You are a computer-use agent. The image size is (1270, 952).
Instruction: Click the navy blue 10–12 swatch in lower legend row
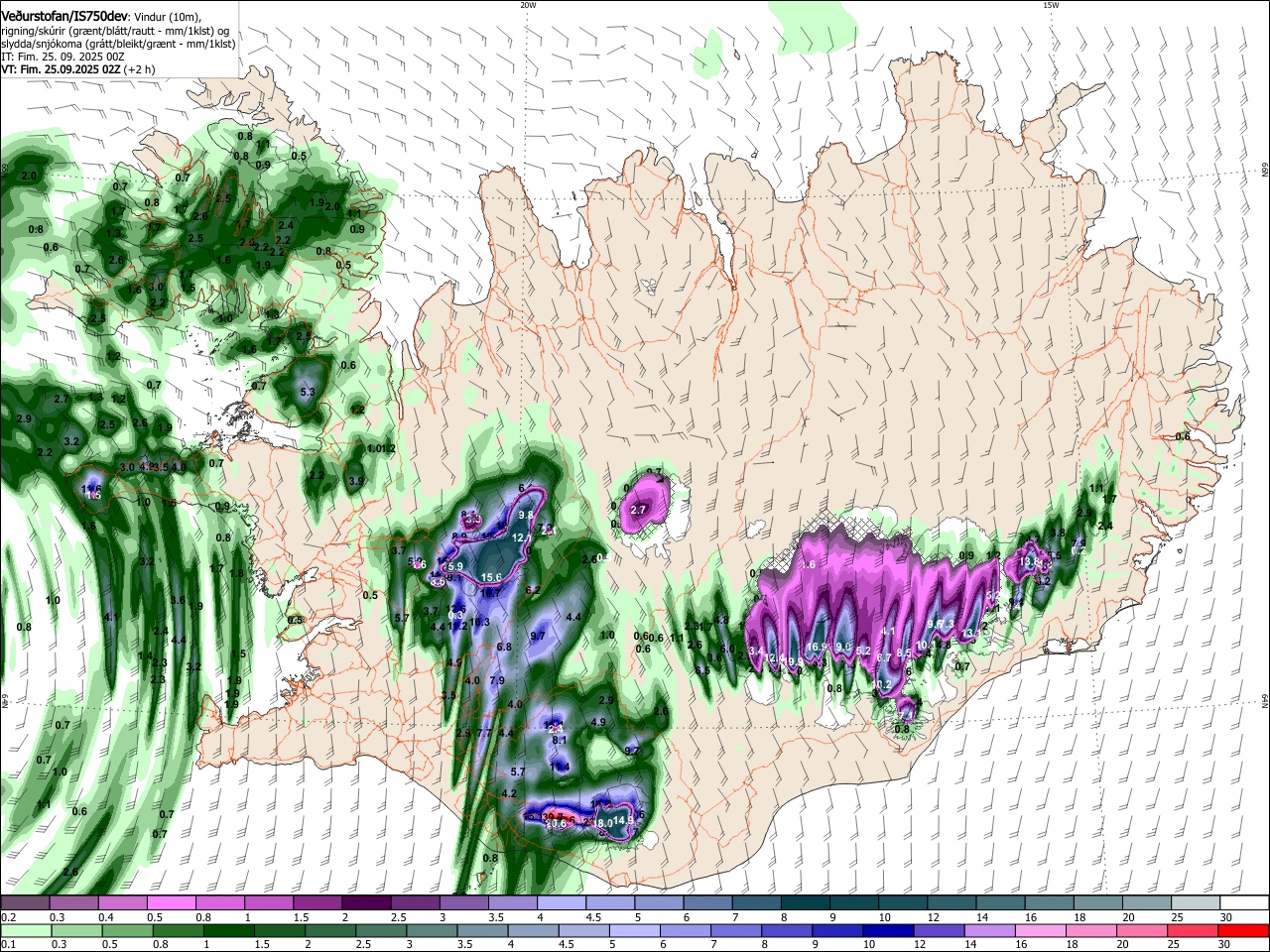point(888,930)
